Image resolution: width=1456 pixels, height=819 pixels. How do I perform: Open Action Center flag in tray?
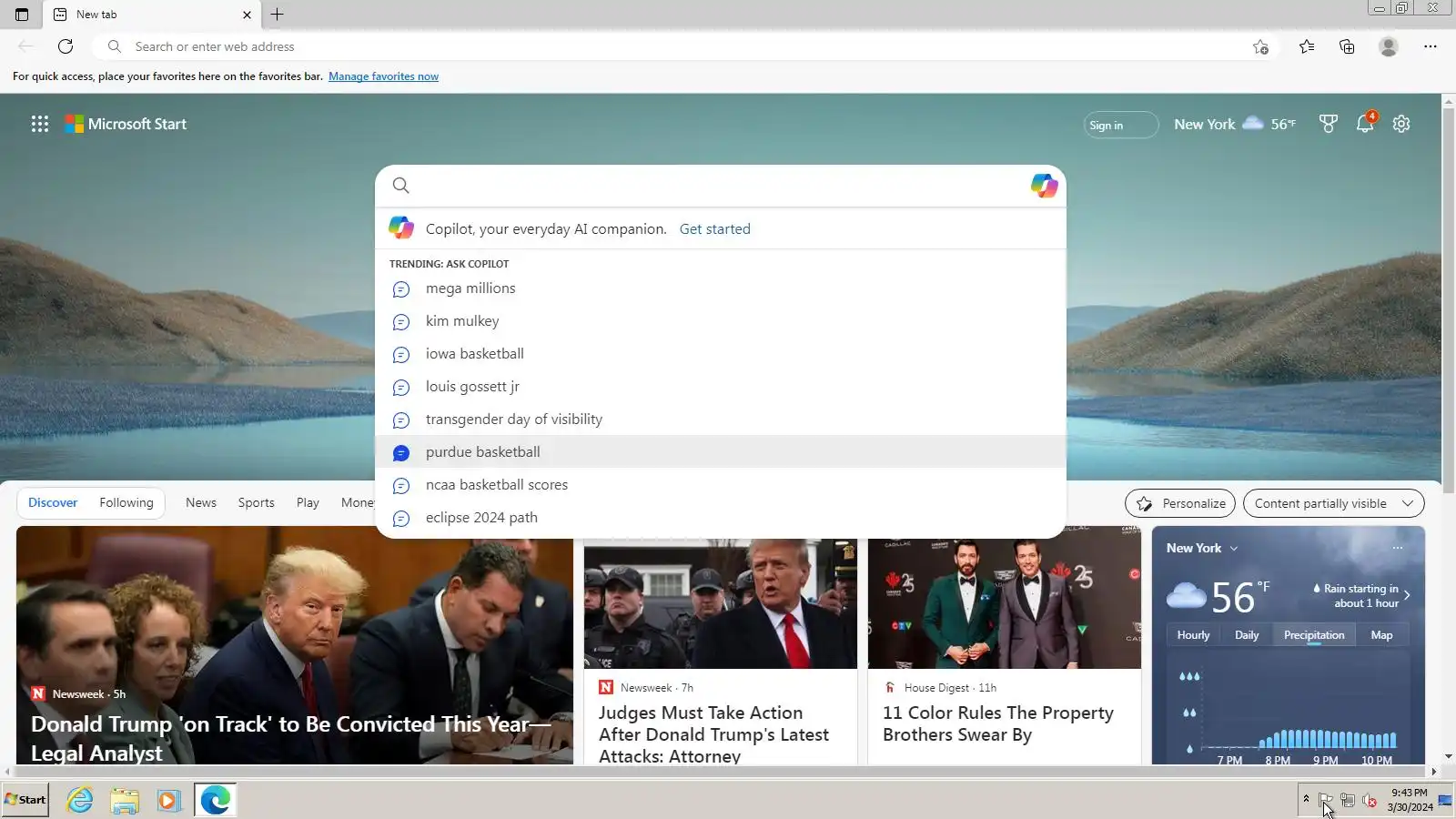click(x=1326, y=800)
